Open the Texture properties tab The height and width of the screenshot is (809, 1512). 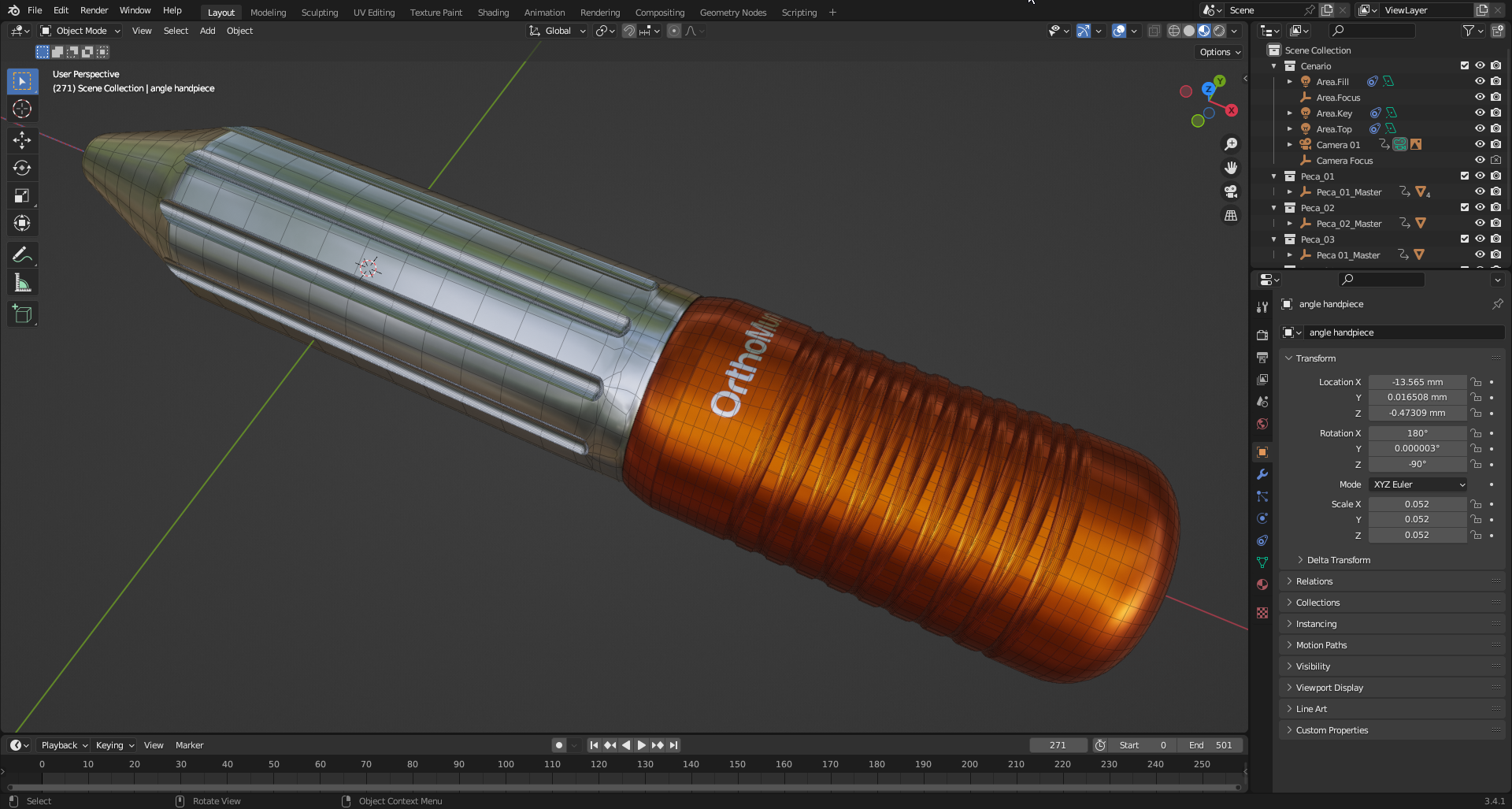click(x=1262, y=613)
